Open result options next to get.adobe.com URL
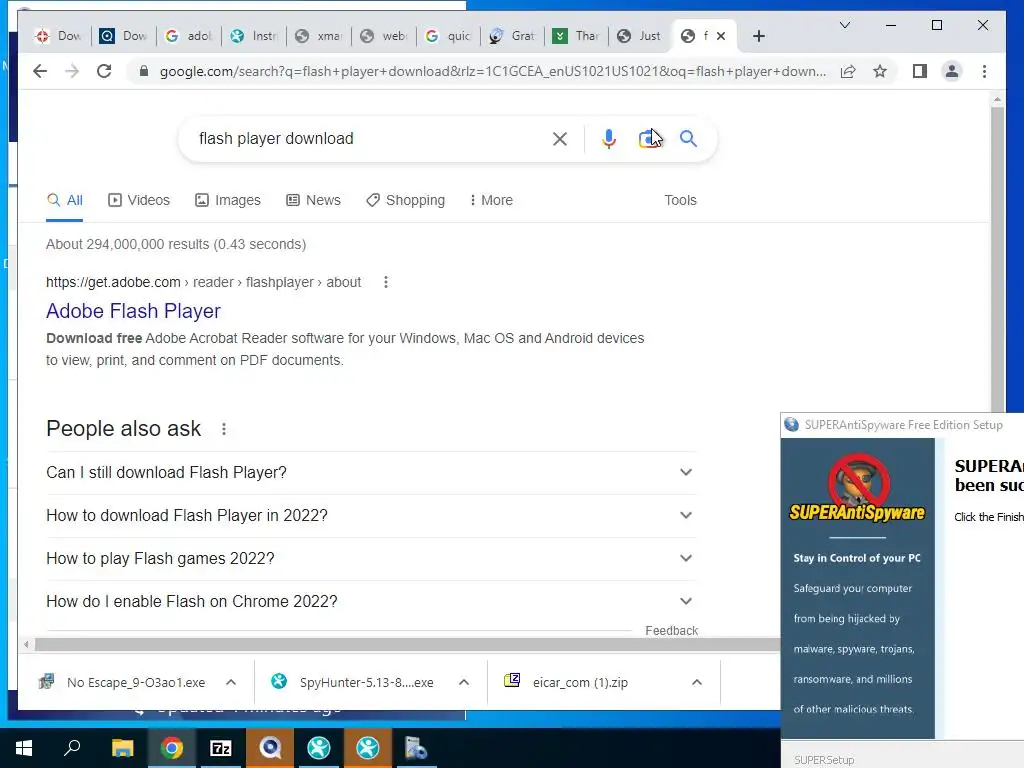Screen dimensions: 1024x768 [x=386, y=282]
